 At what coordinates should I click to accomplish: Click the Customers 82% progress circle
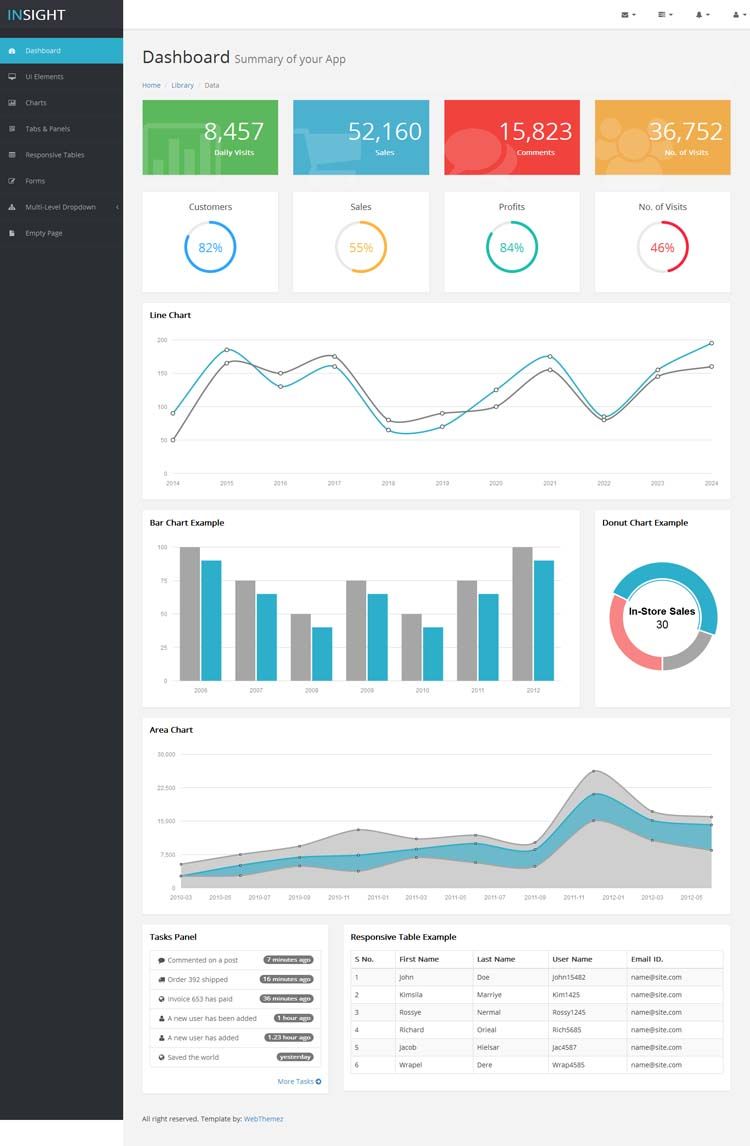point(210,247)
